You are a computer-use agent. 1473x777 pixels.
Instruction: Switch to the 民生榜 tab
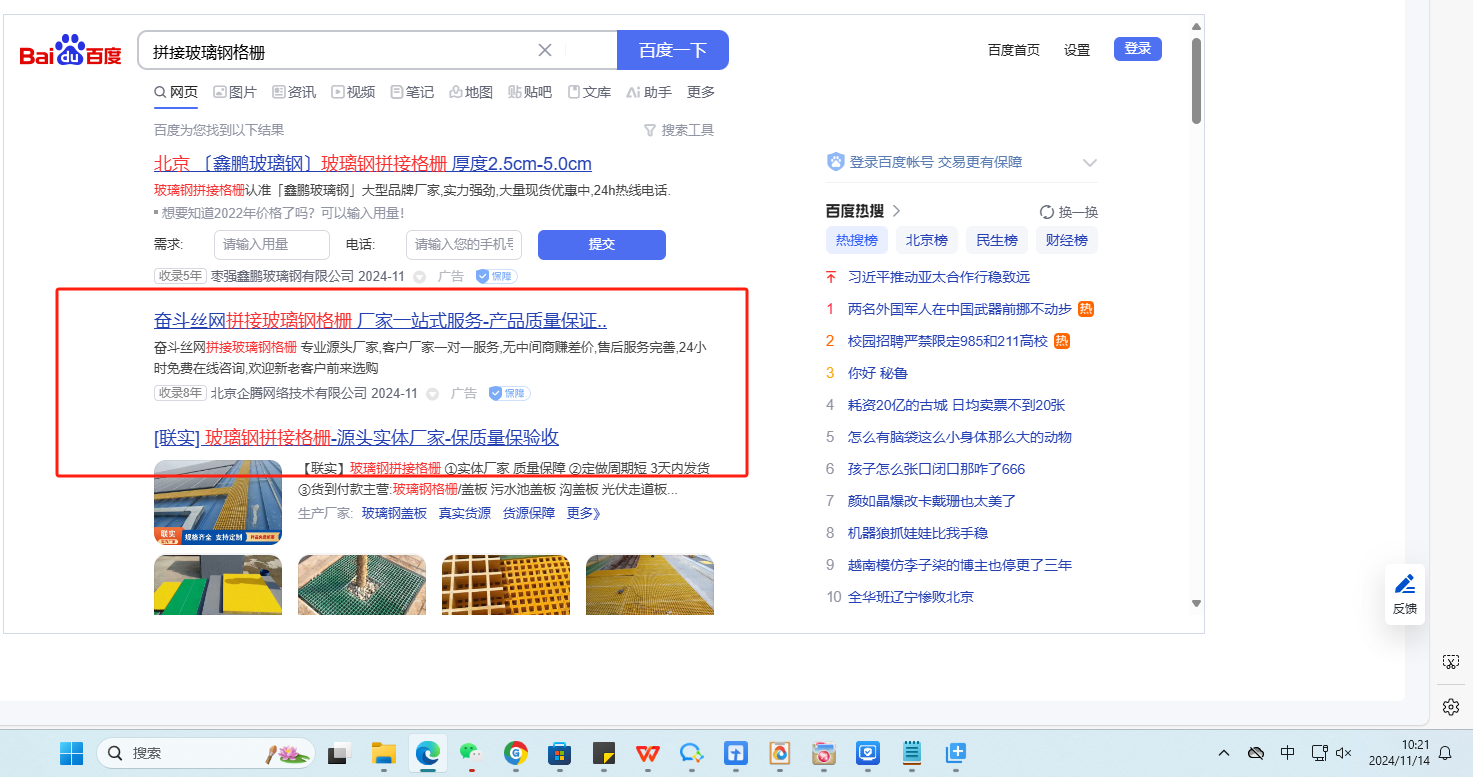point(997,240)
